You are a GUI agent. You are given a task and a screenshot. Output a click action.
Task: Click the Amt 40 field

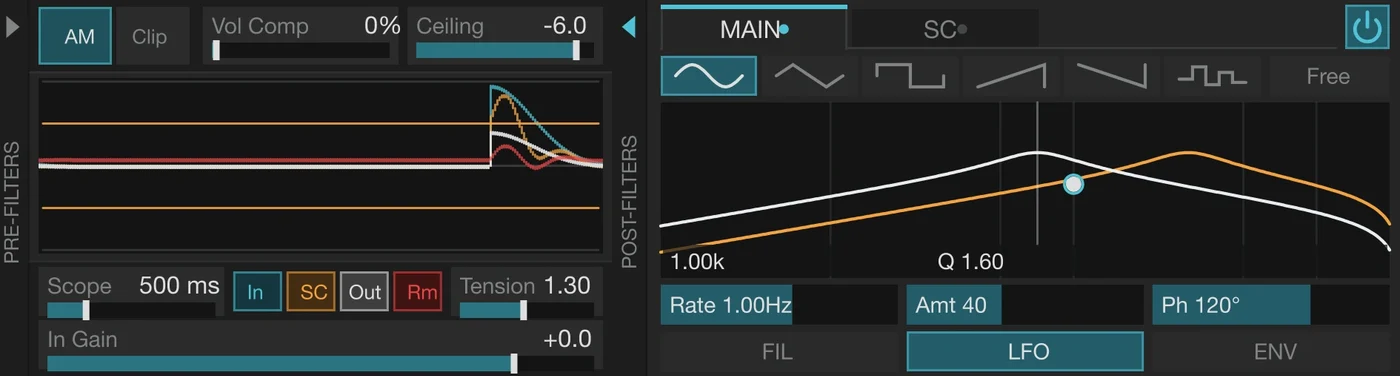click(x=1025, y=305)
